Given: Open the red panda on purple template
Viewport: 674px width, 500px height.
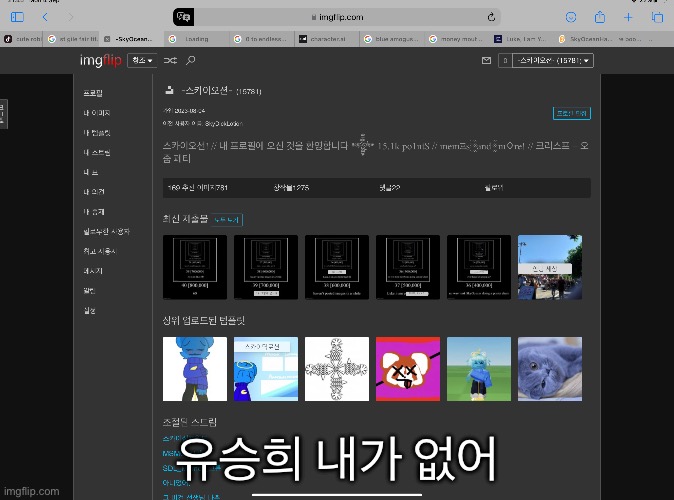Looking at the screenshot, I should tap(408, 369).
